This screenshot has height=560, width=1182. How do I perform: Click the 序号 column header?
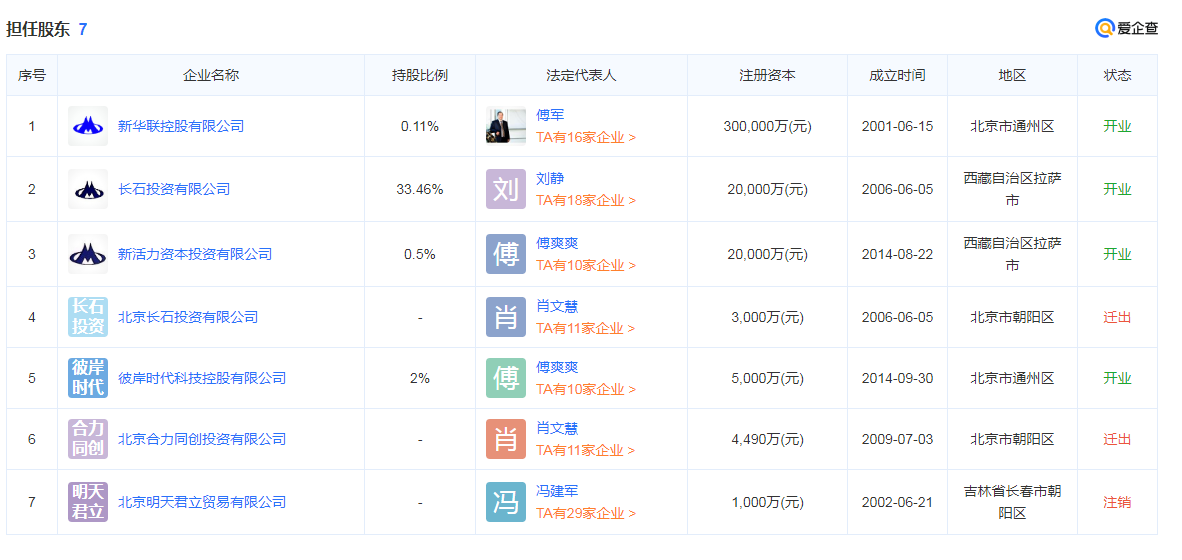tap(32, 75)
